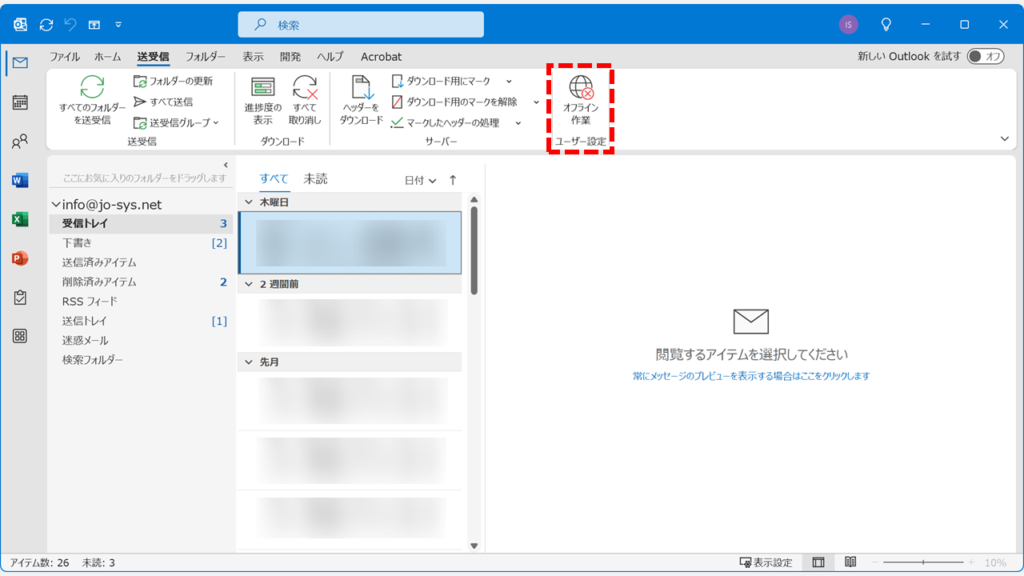The height and width of the screenshot is (576, 1024).
Task: Click the sync icon in title bar
Action: coord(46,25)
